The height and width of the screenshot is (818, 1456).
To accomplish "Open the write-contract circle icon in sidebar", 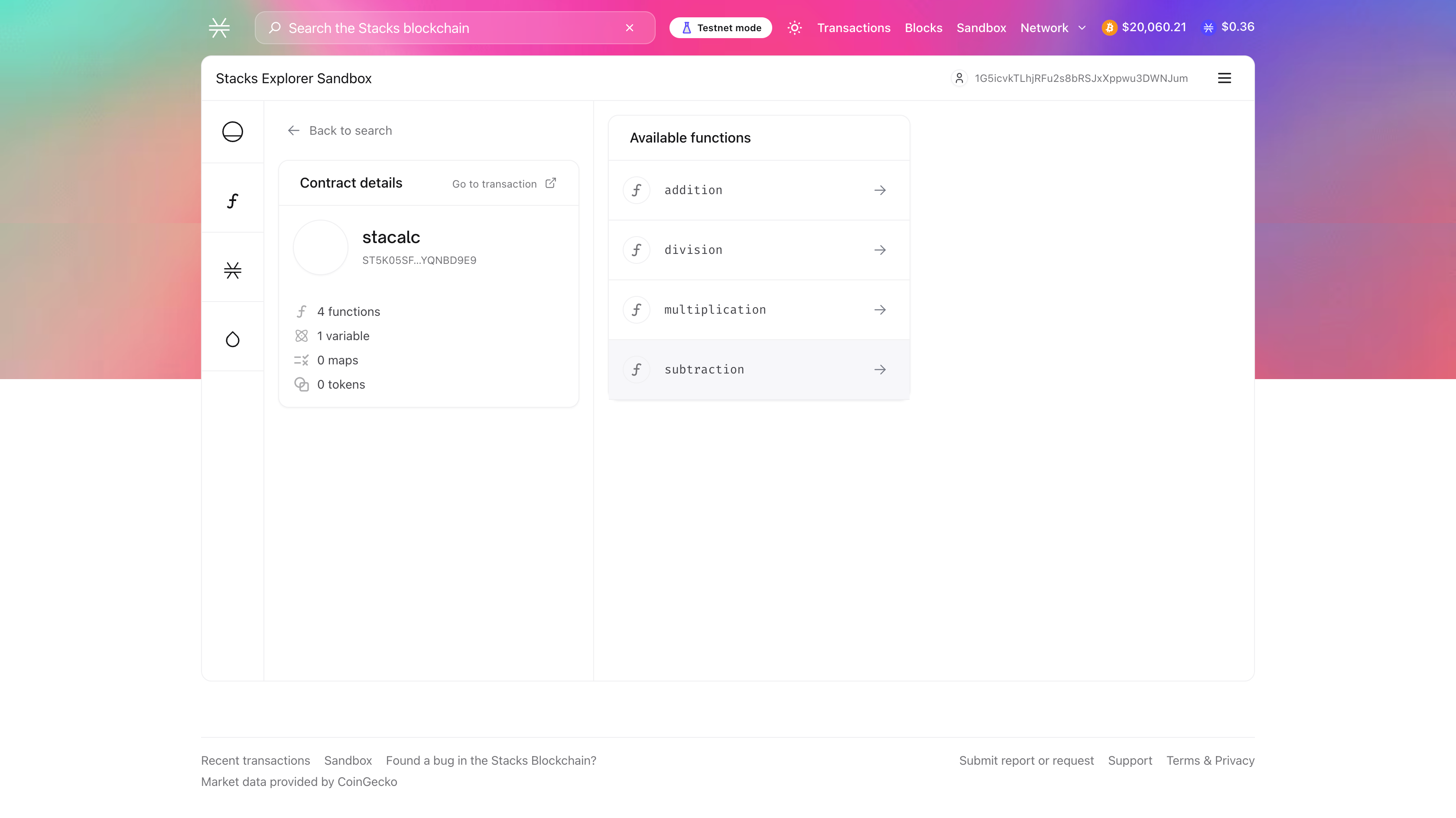I will [x=232, y=132].
